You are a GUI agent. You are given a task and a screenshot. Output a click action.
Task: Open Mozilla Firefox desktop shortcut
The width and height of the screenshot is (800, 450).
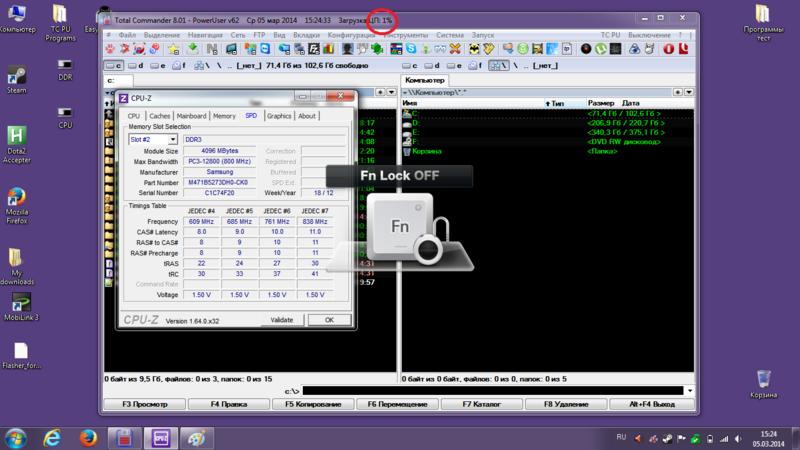click(16, 206)
